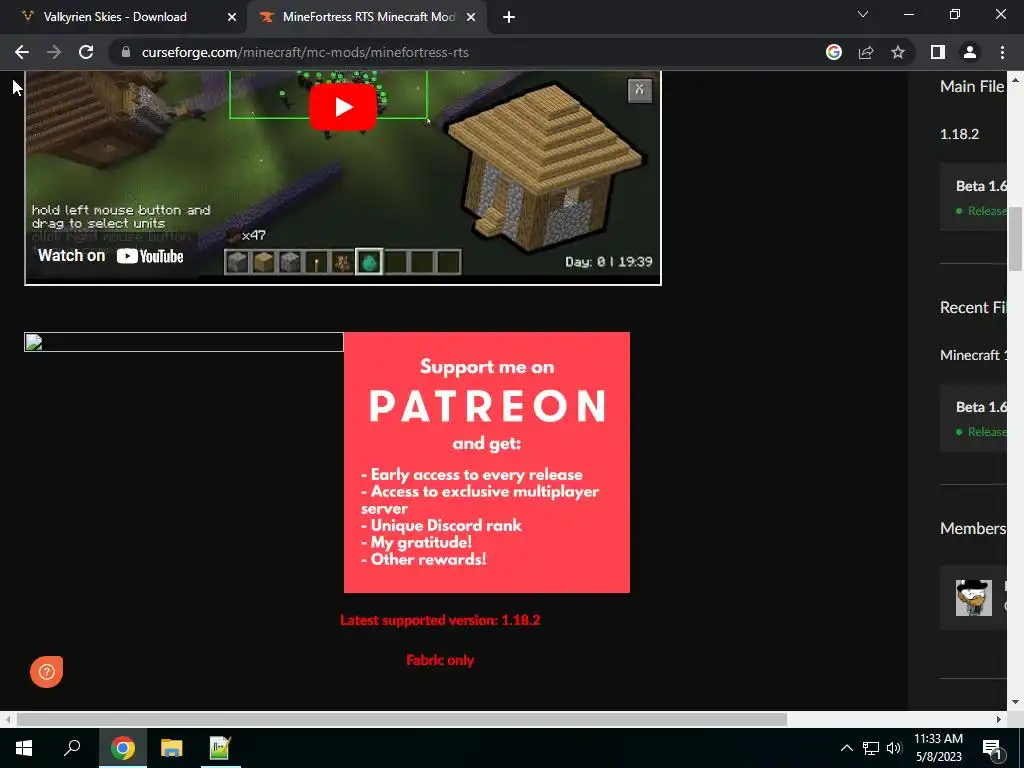Click the vertical scrollbar thumb
Viewport: 1024px width, 768px height.
click(x=1015, y=238)
